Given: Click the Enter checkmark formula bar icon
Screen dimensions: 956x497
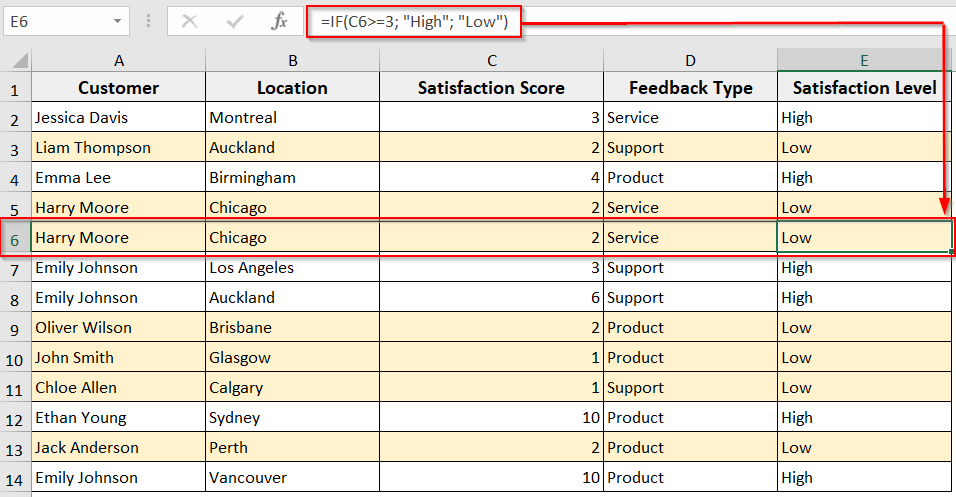Looking at the screenshot, I should (x=236, y=21).
